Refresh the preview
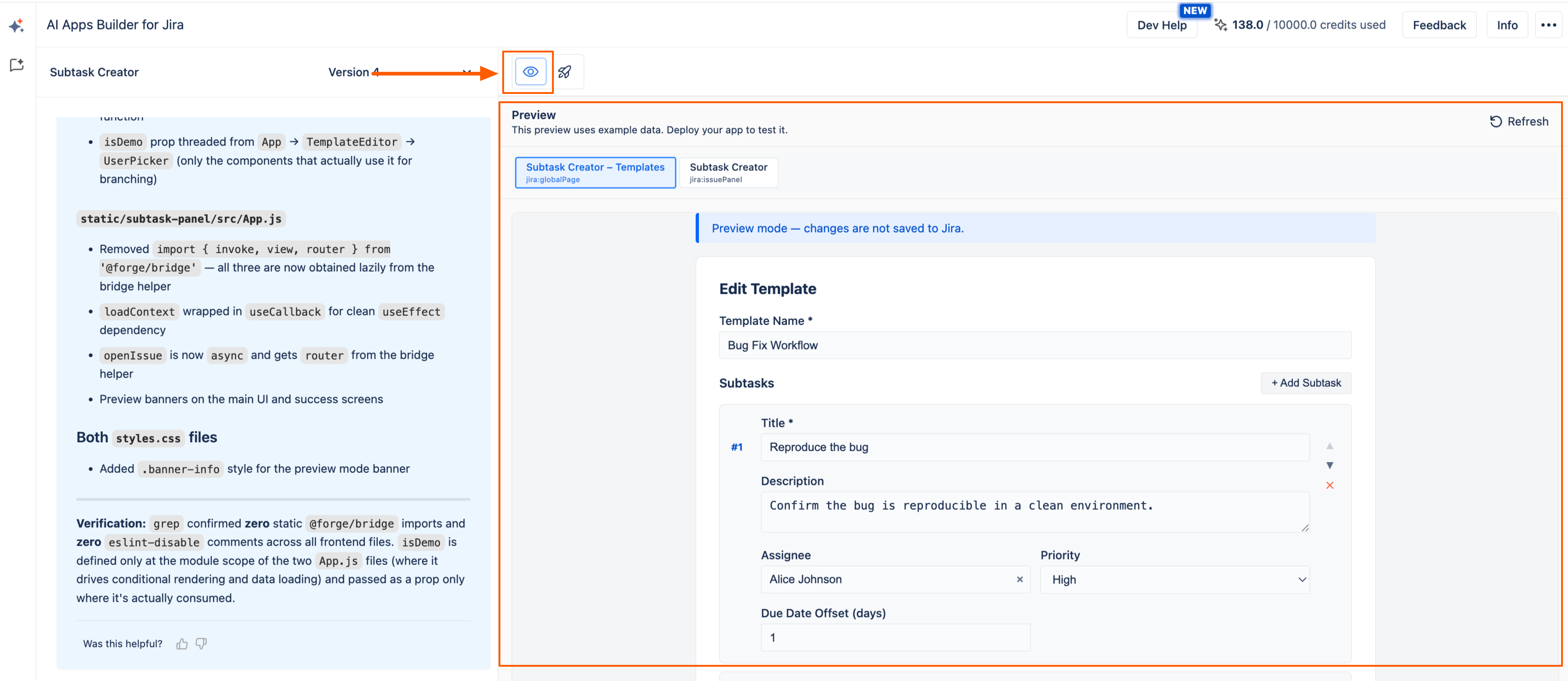 (x=1519, y=122)
